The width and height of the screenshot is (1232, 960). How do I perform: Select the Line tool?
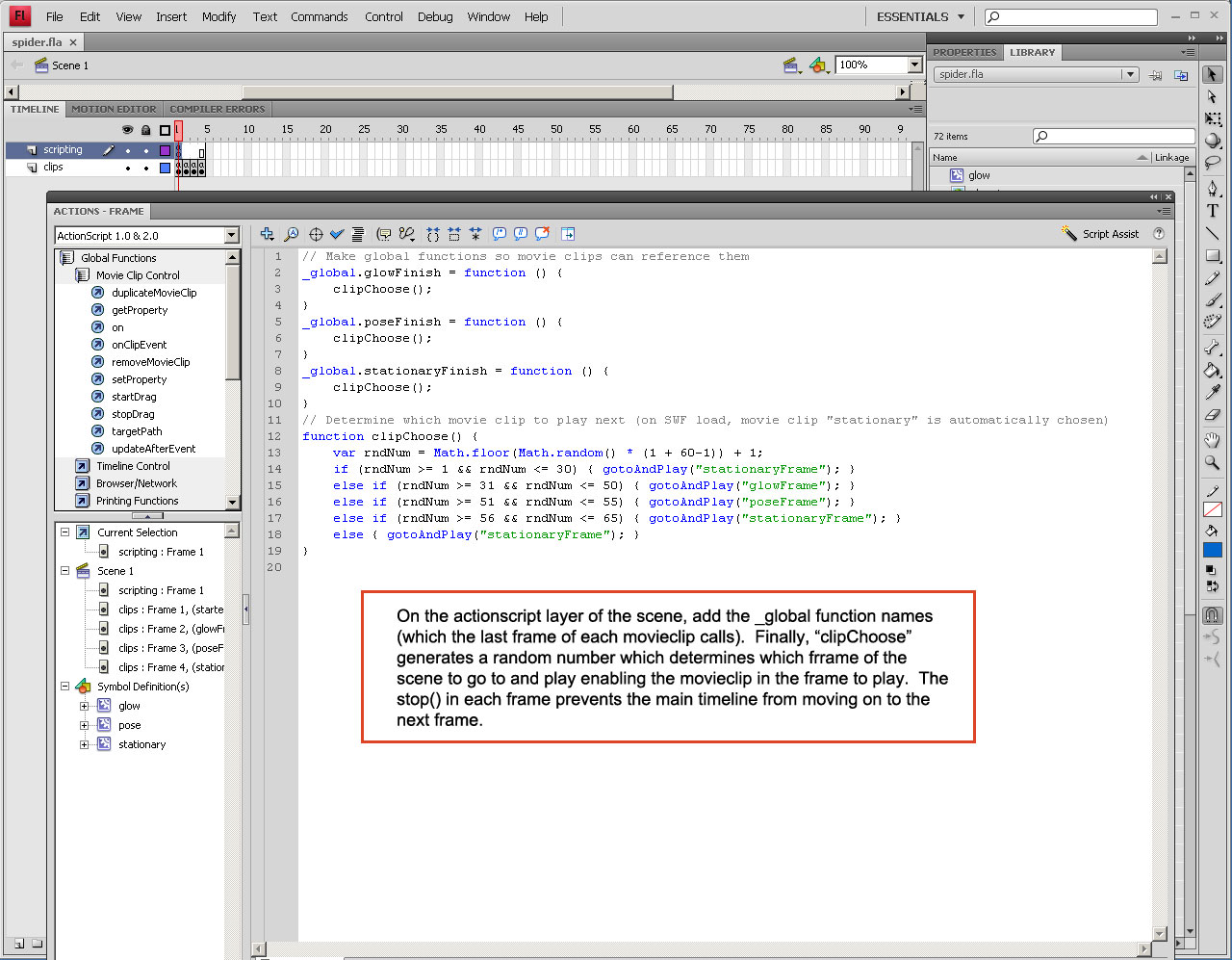[x=1212, y=233]
